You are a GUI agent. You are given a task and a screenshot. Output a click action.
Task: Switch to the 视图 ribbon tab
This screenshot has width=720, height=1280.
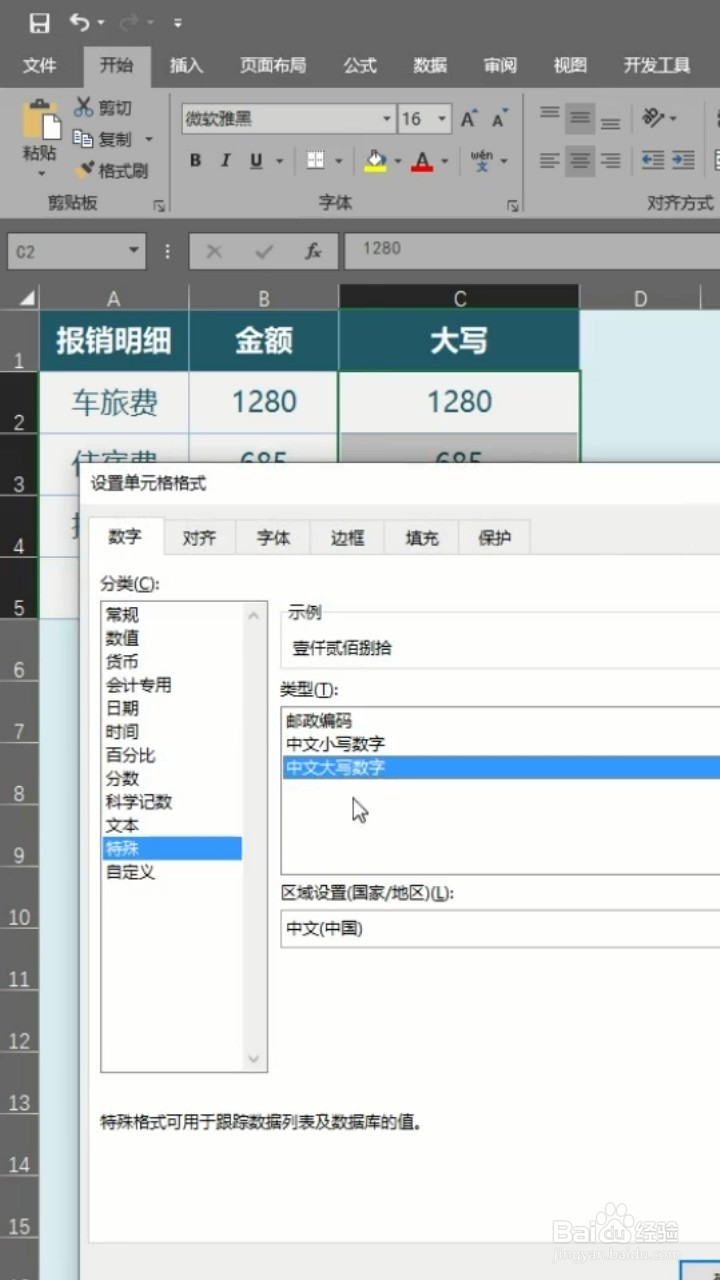[570, 65]
